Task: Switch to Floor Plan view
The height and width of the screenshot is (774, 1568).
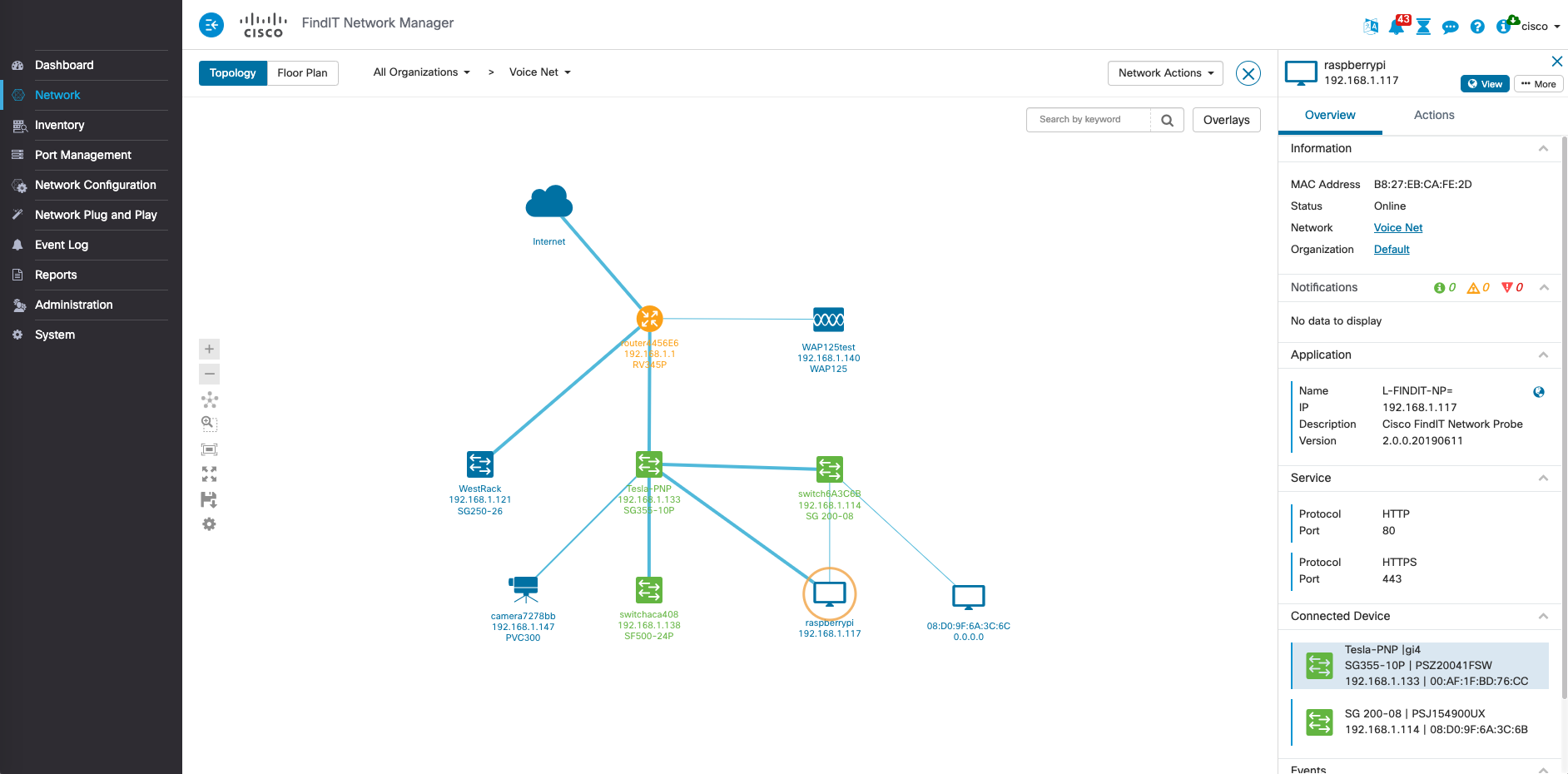Action: [302, 73]
